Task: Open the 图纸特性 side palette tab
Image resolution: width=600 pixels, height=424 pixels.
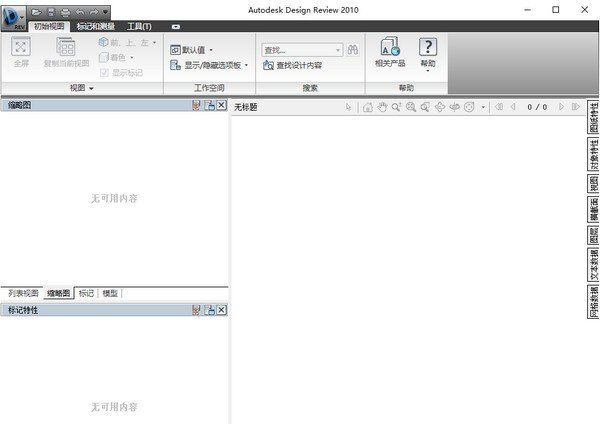Action: 593,117
